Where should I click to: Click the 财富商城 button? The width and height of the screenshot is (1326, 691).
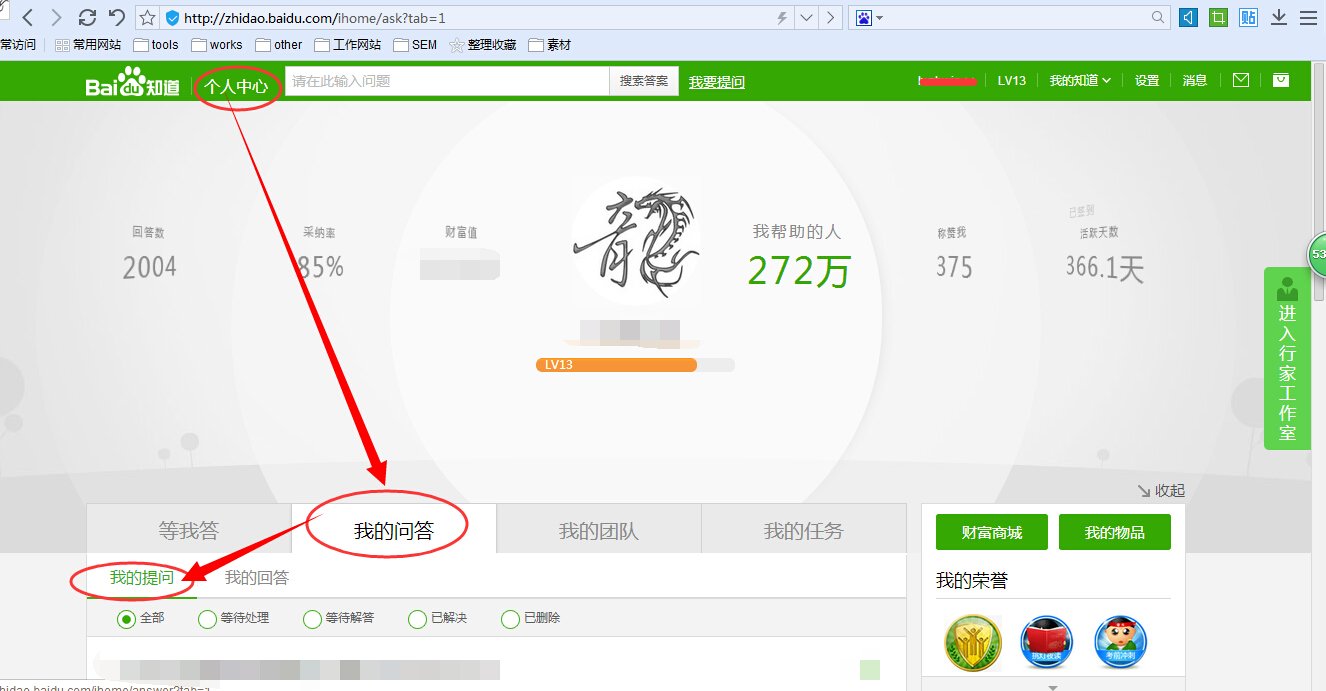[x=991, y=532]
